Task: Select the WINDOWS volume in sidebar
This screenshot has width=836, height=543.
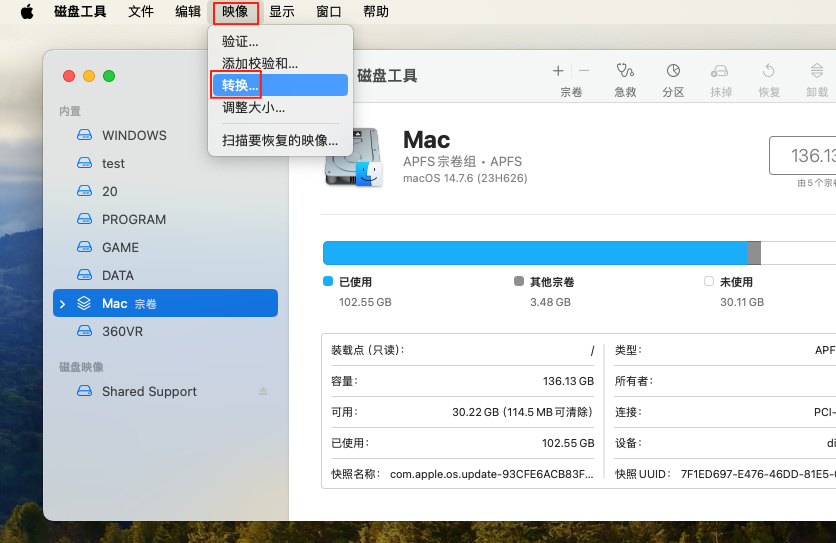Action: pos(134,135)
